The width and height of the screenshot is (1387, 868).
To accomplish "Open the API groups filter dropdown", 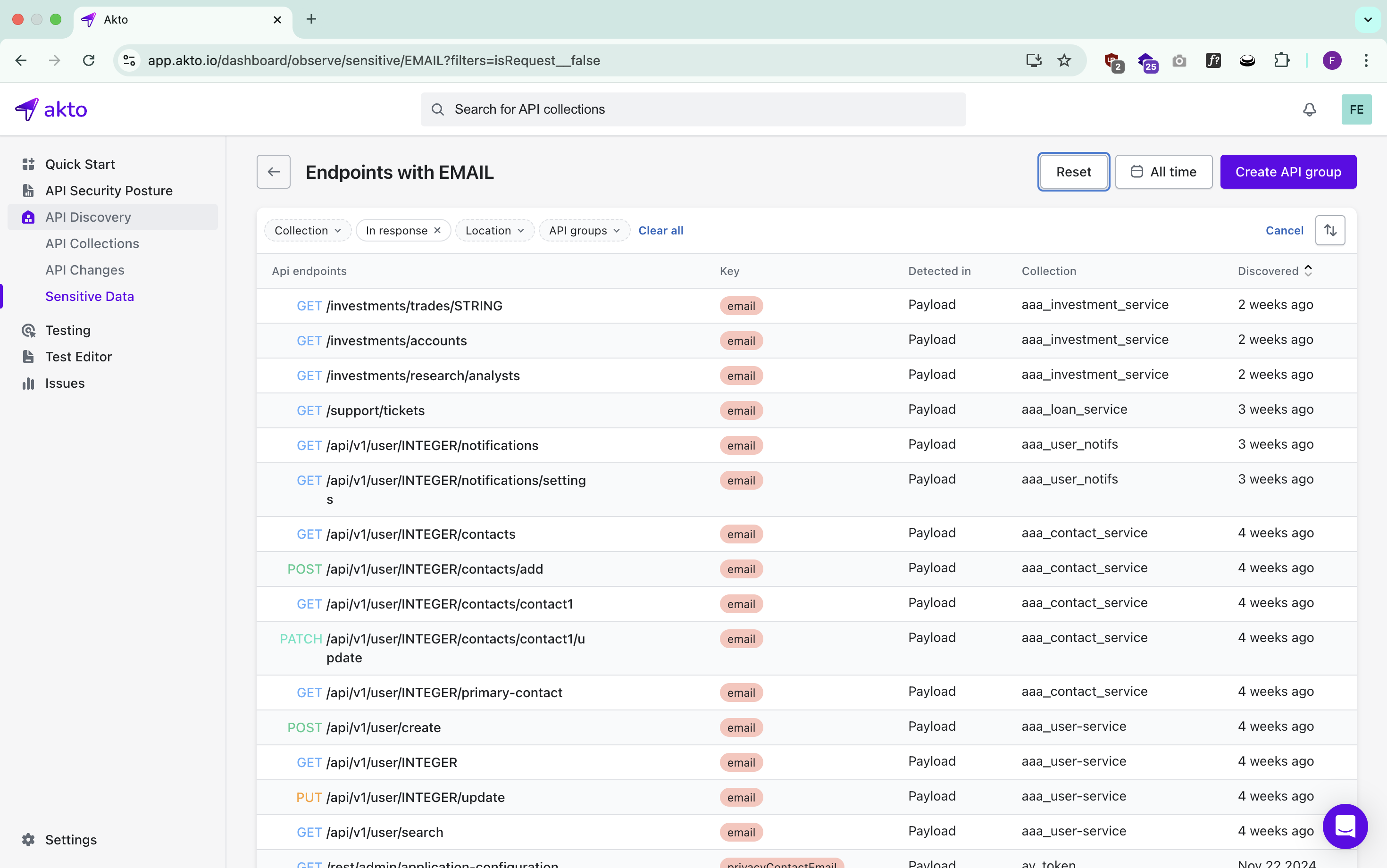I will tap(584, 230).
